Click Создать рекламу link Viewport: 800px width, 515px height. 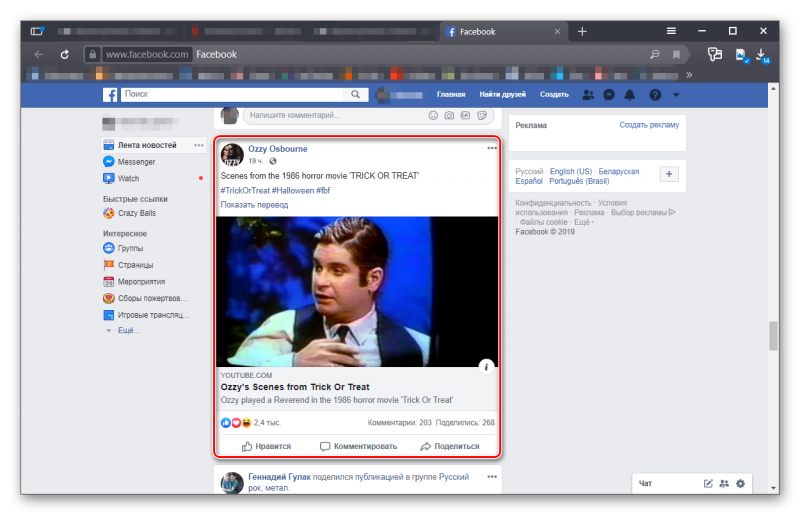(x=649, y=125)
